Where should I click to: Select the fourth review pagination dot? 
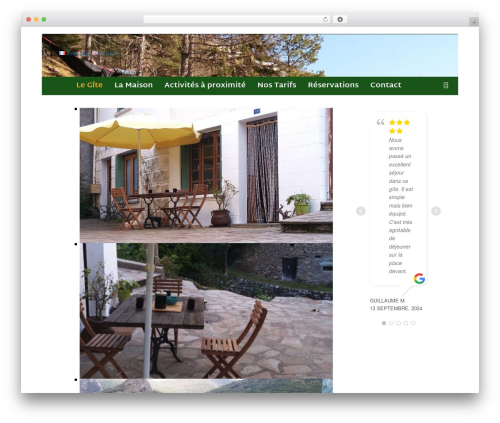pos(406,323)
